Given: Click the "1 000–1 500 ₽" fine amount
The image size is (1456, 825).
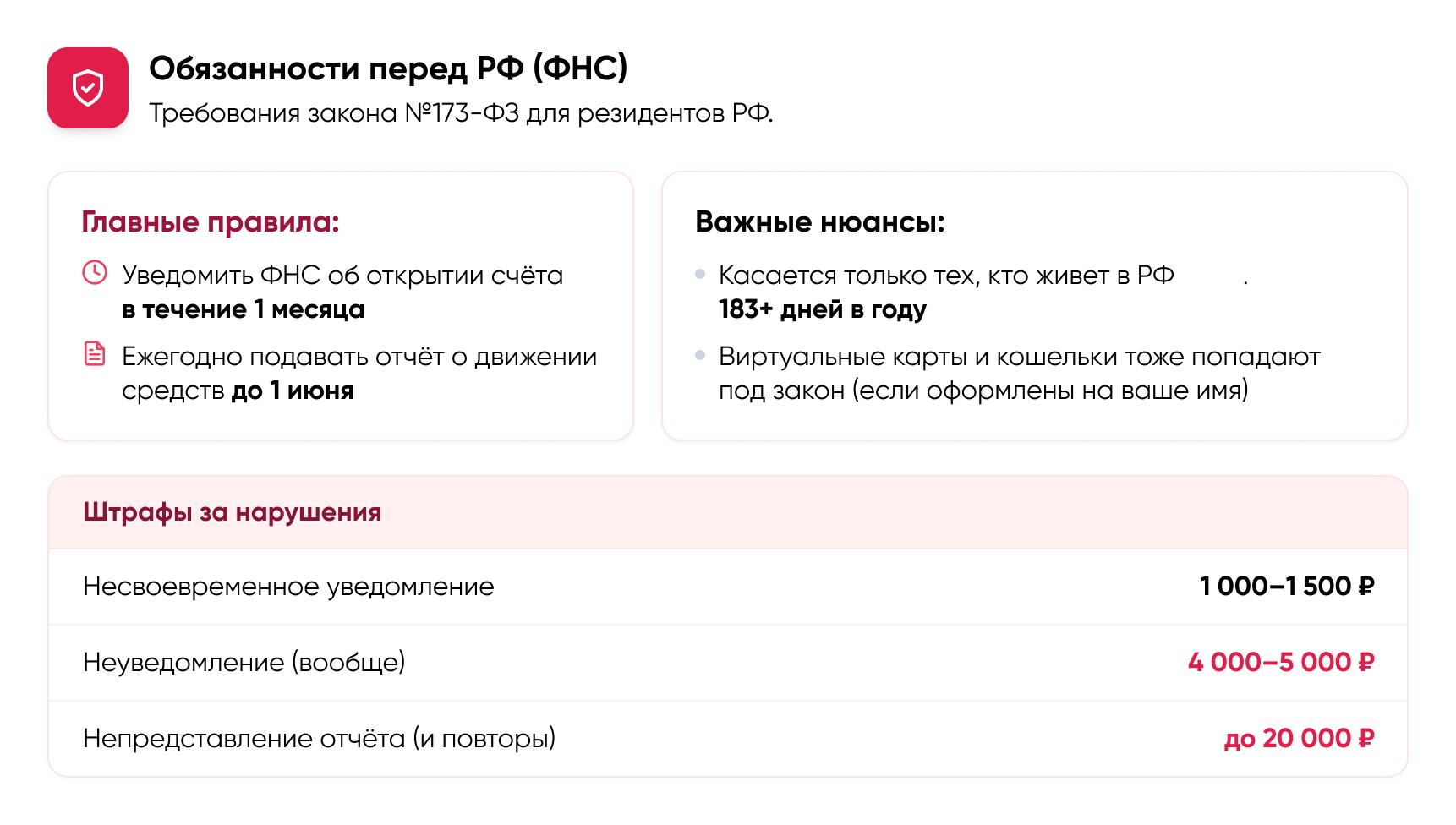Looking at the screenshot, I should pyautogui.click(x=1286, y=587).
